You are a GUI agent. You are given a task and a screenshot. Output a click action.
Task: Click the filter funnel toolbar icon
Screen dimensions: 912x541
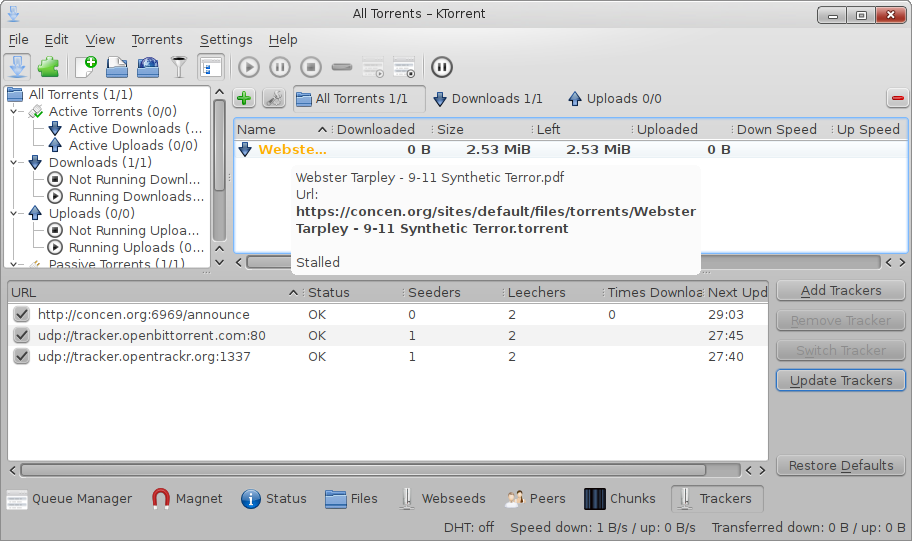coord(179,67)
